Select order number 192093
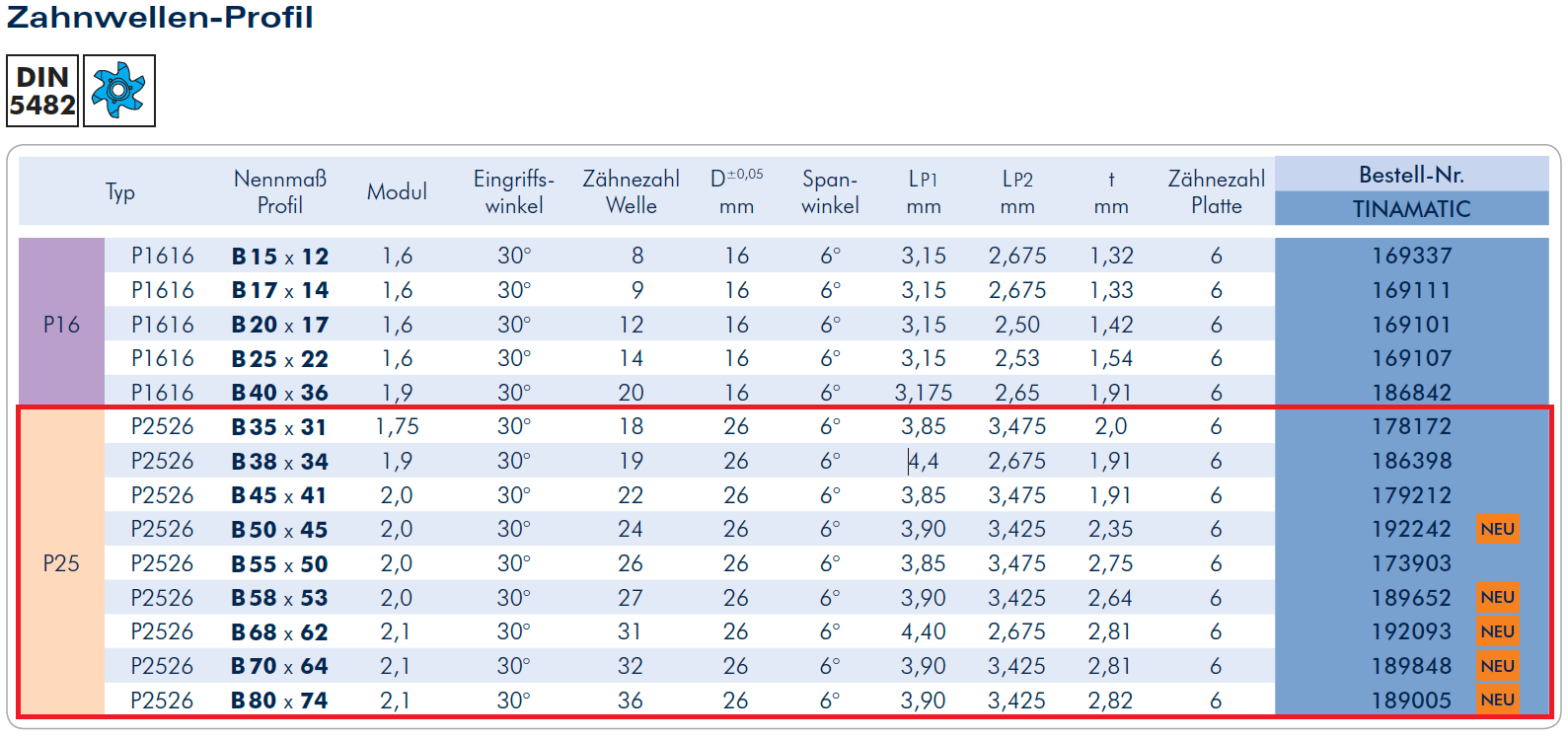 [x=1411, y=631]
